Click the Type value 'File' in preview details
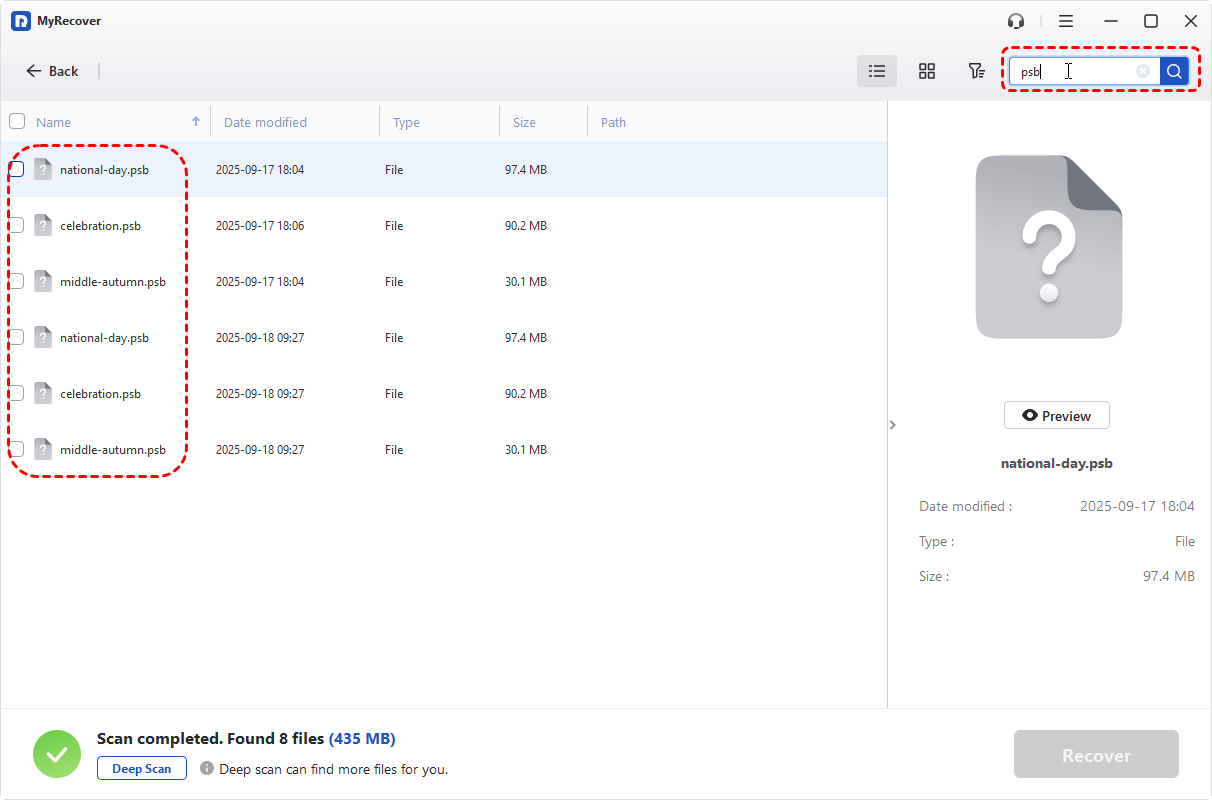This screenshot has width=1212, height=800. (1185, 542)
